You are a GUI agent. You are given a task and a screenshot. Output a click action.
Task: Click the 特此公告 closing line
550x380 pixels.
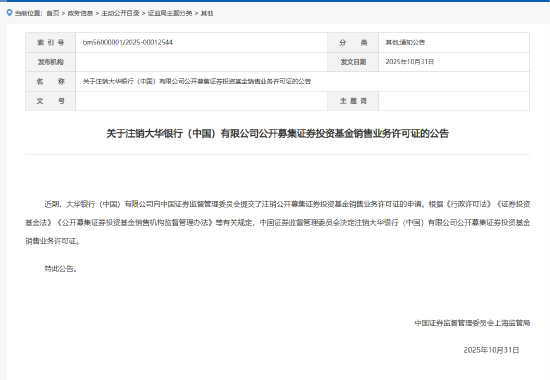[x=60, y=269]
